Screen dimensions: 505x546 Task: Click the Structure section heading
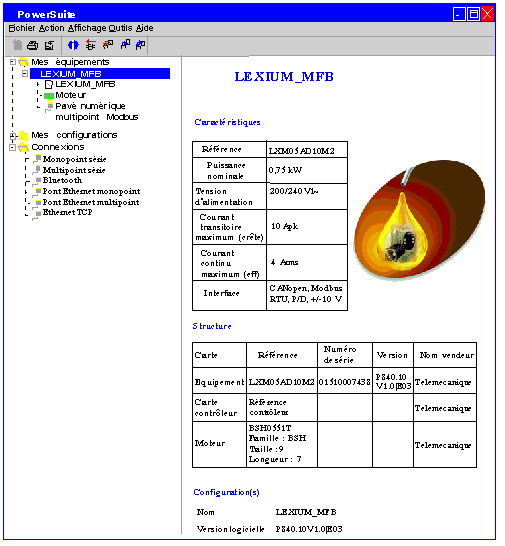tap(212, 326)
